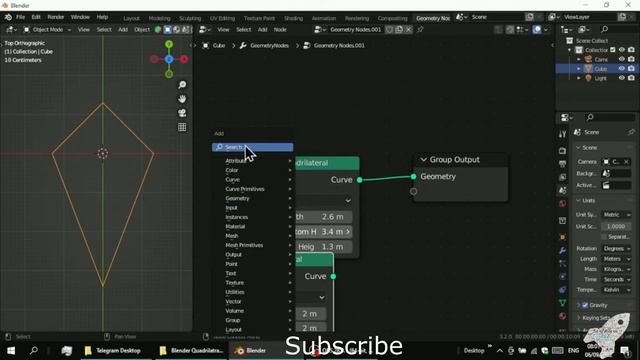Open Telegram Desktop from the taskbar

click(113, 351)
